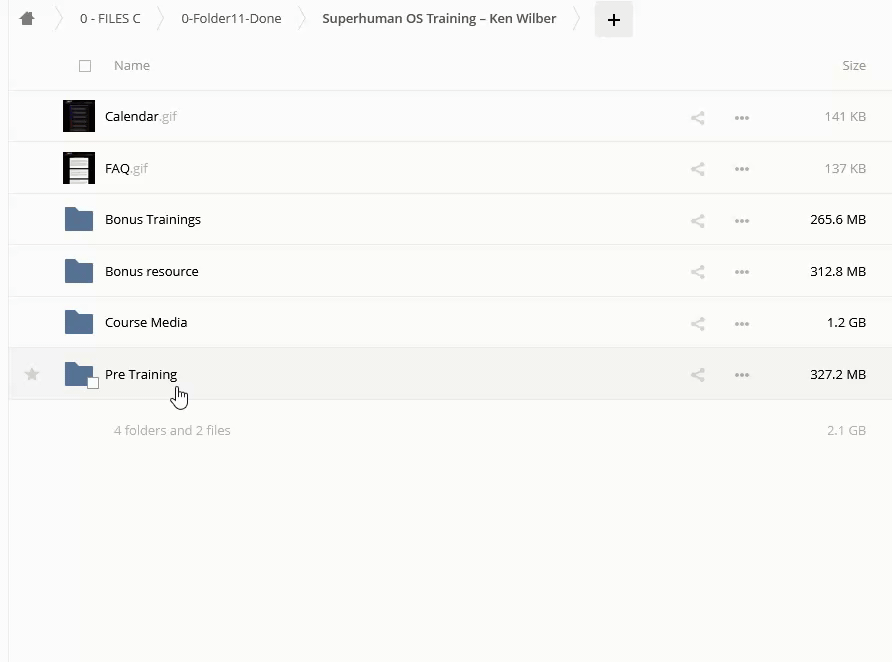Share the Calendar.gif file

point(698,117)
